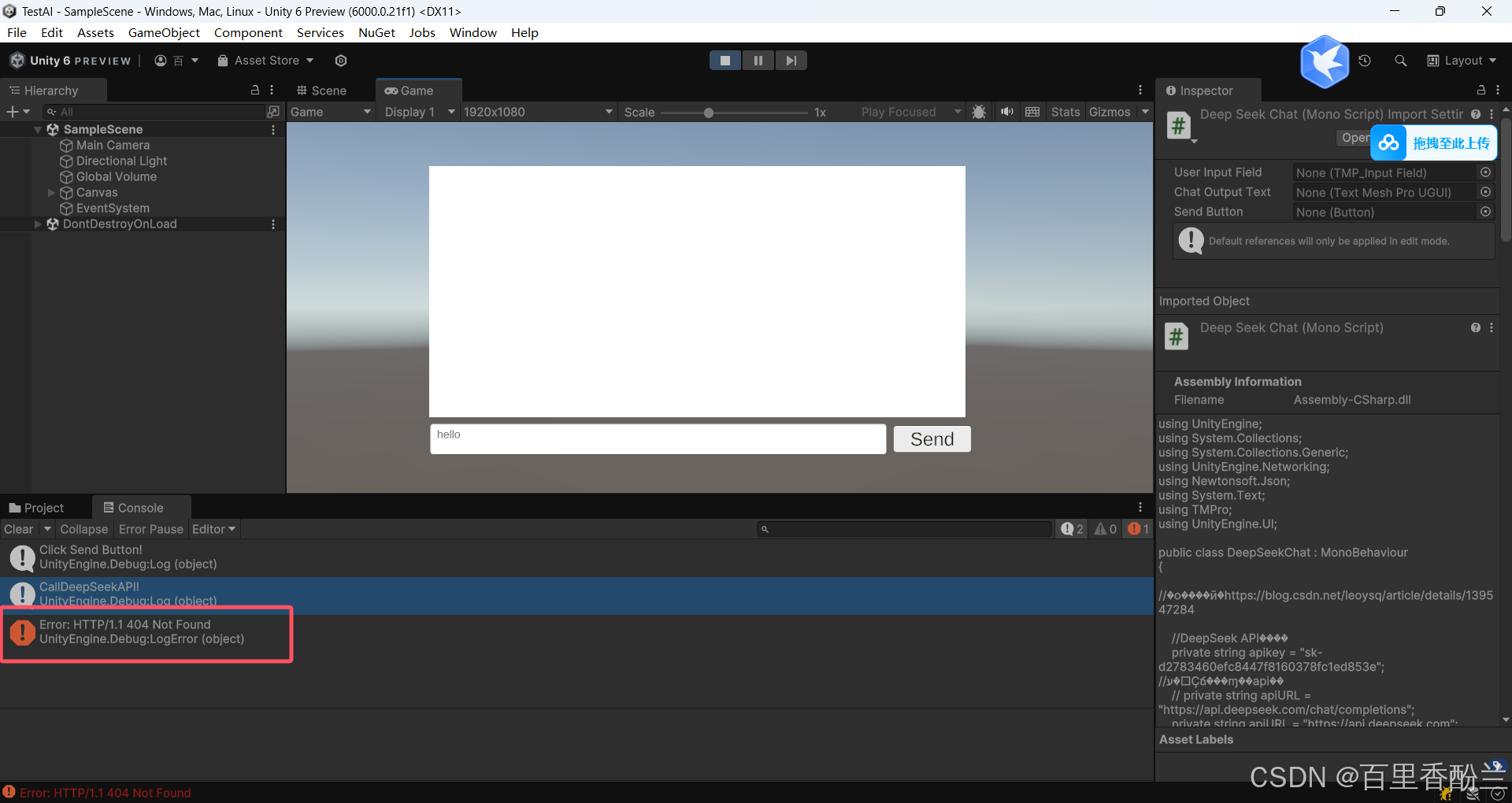Screen dimensions: 1512x803
Task: Stop play mode with the Play button
Action: [724, 61]
